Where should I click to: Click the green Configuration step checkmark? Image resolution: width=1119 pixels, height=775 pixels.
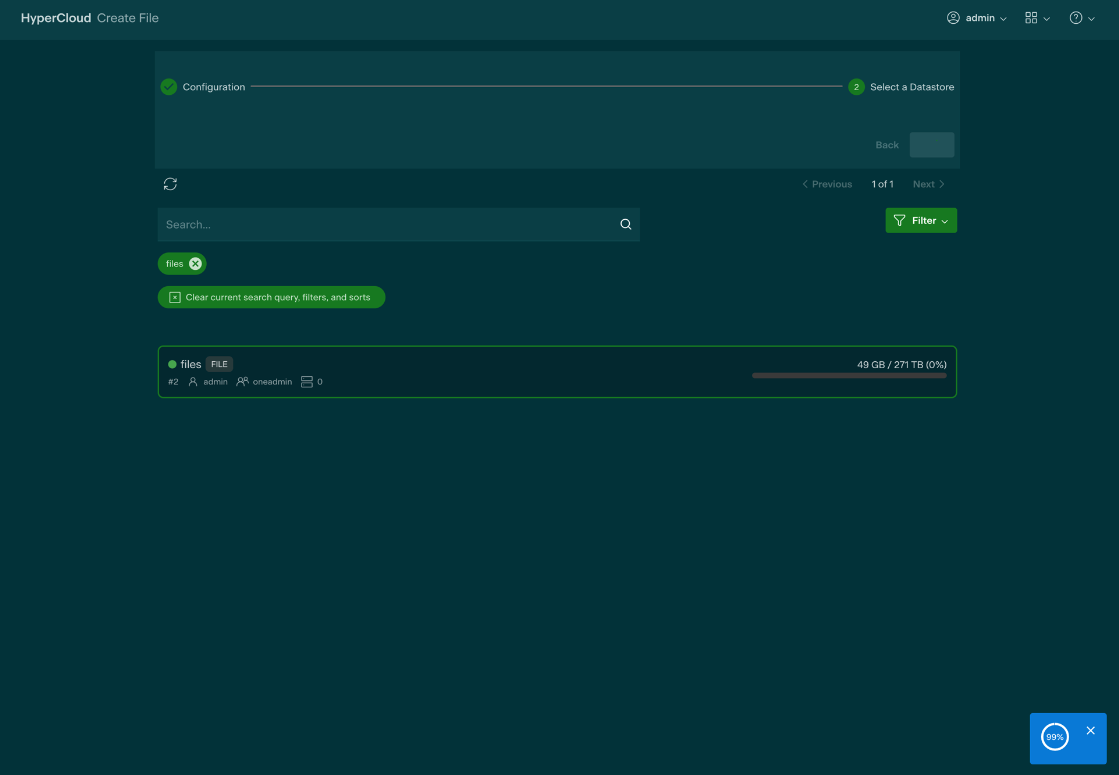169,87
